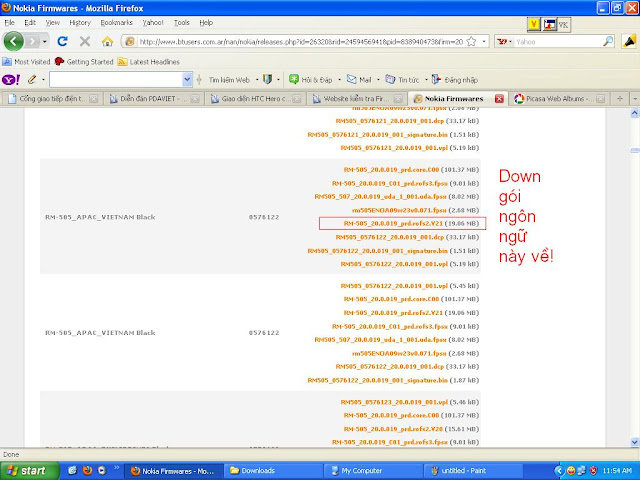Image resolution: width=640 pixels, height=480 pixels.
Task: Expand the address bar URL dropdown
Action: tap(484, 41)
